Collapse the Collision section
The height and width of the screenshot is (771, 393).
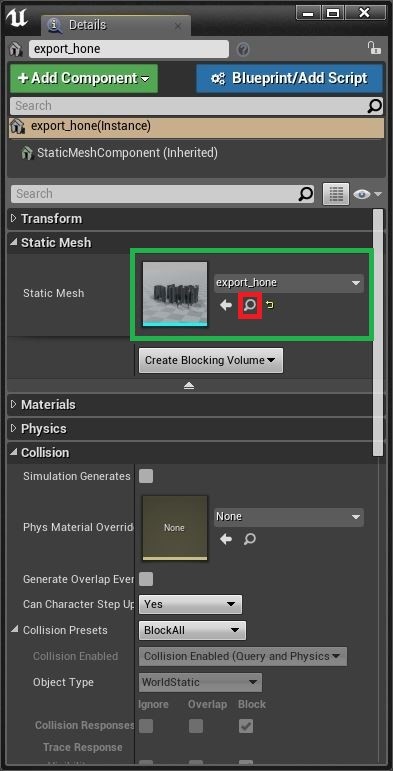14,452
